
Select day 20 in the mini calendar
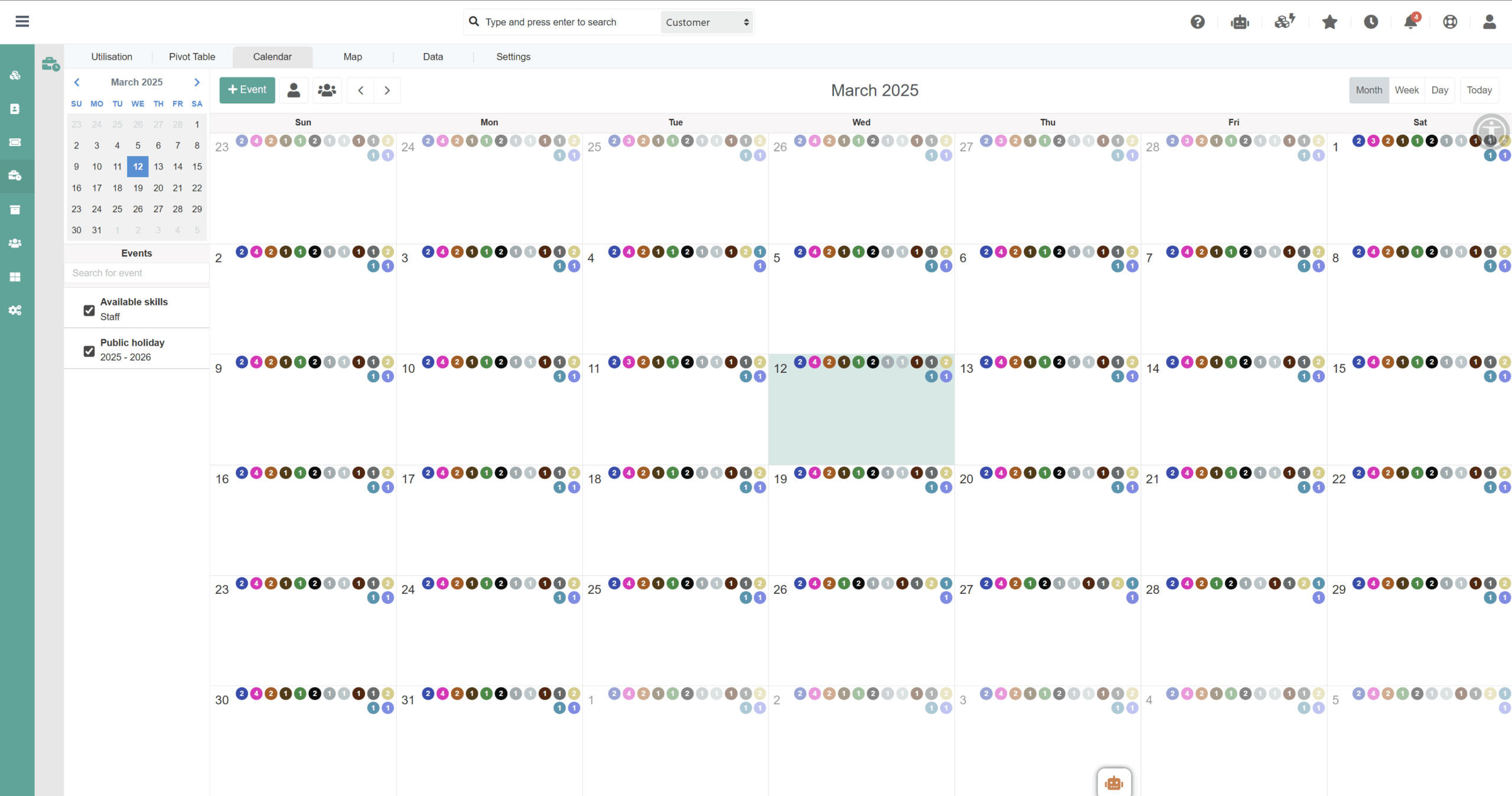(158, 188)
